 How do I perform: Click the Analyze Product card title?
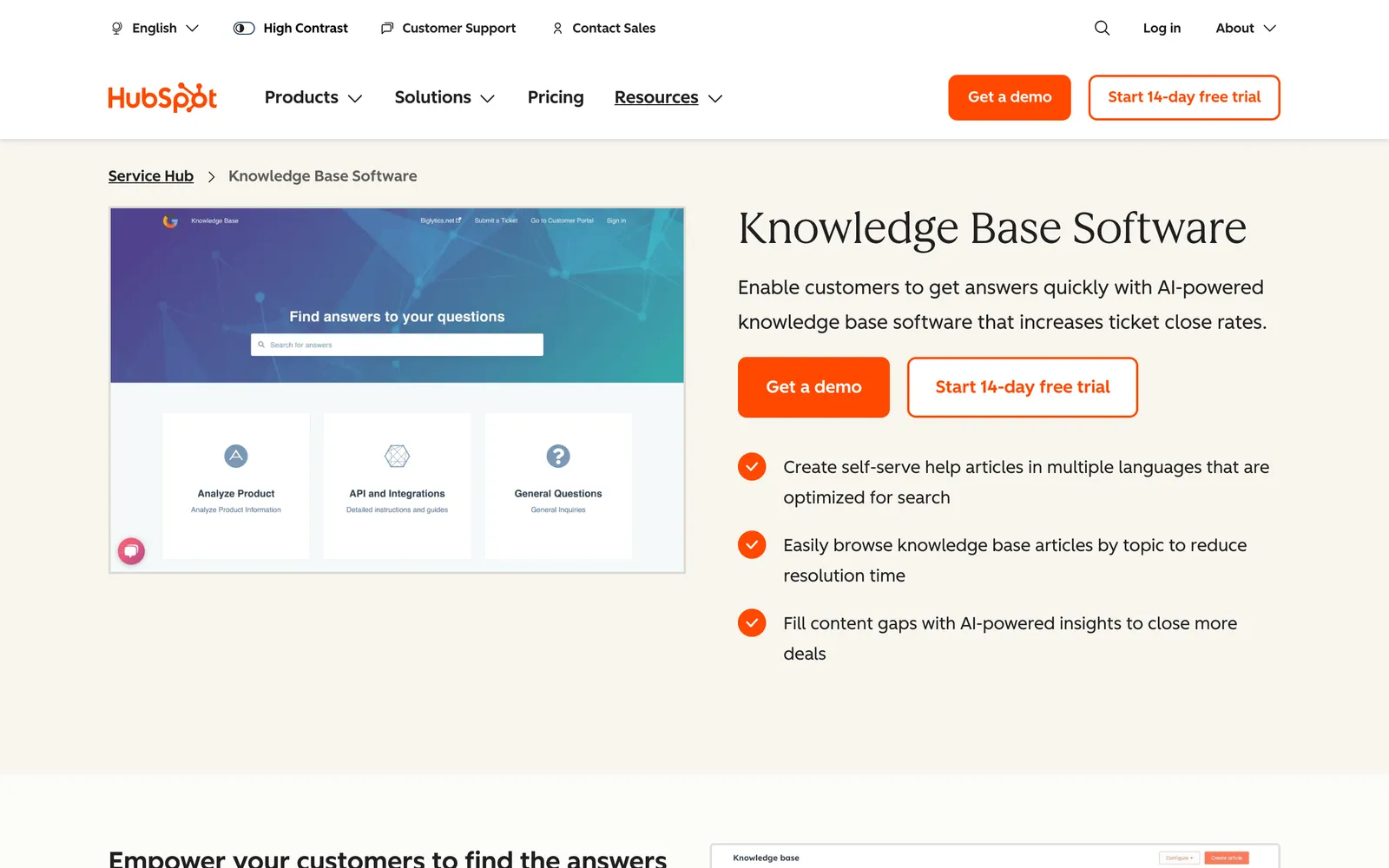coord(236,493)
